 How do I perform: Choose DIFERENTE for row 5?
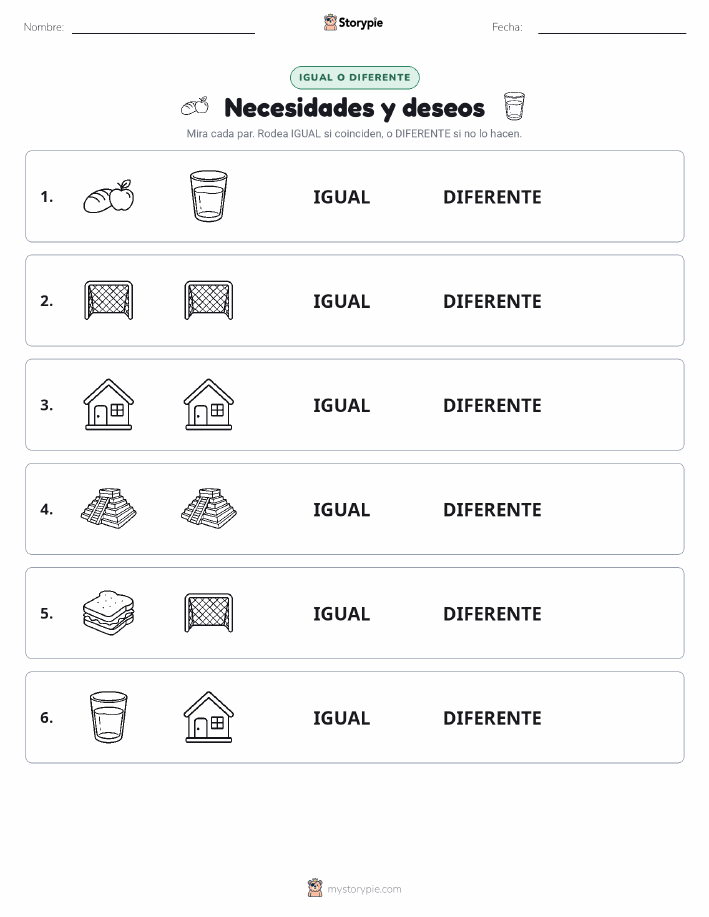[x=492, y=613]
